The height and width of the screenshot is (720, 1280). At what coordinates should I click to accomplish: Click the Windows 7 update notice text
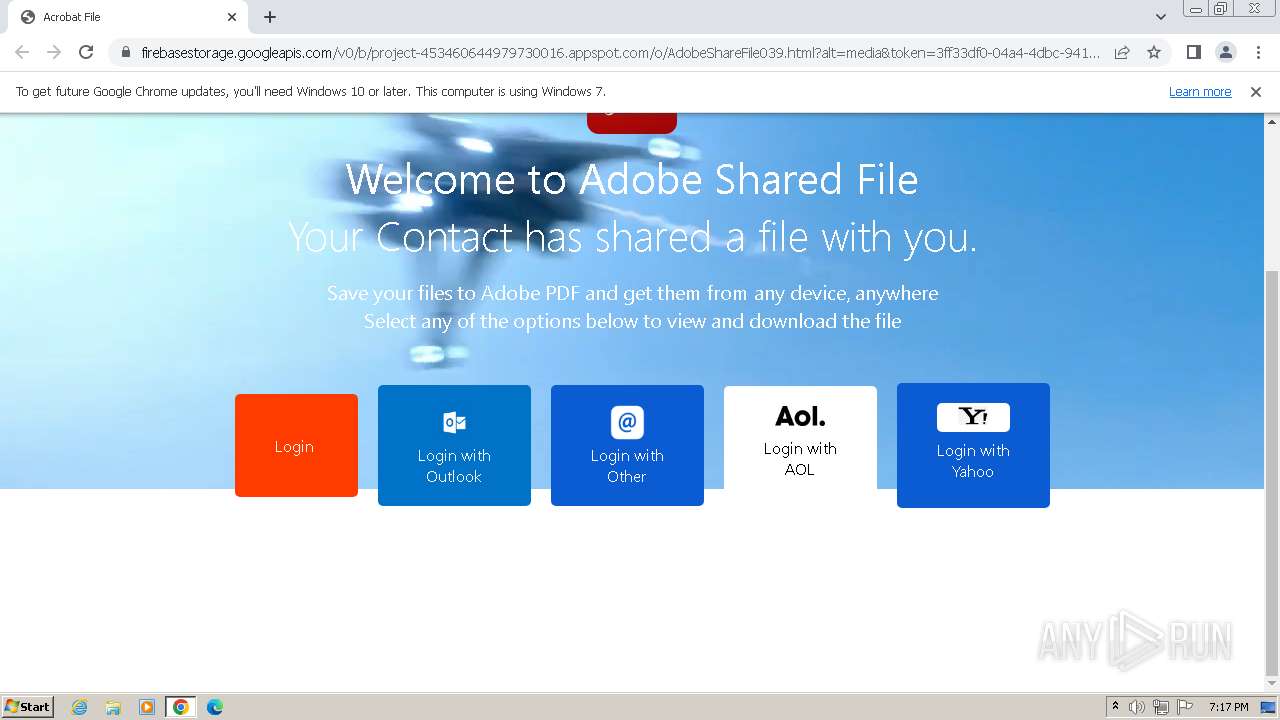click(311, 91)
